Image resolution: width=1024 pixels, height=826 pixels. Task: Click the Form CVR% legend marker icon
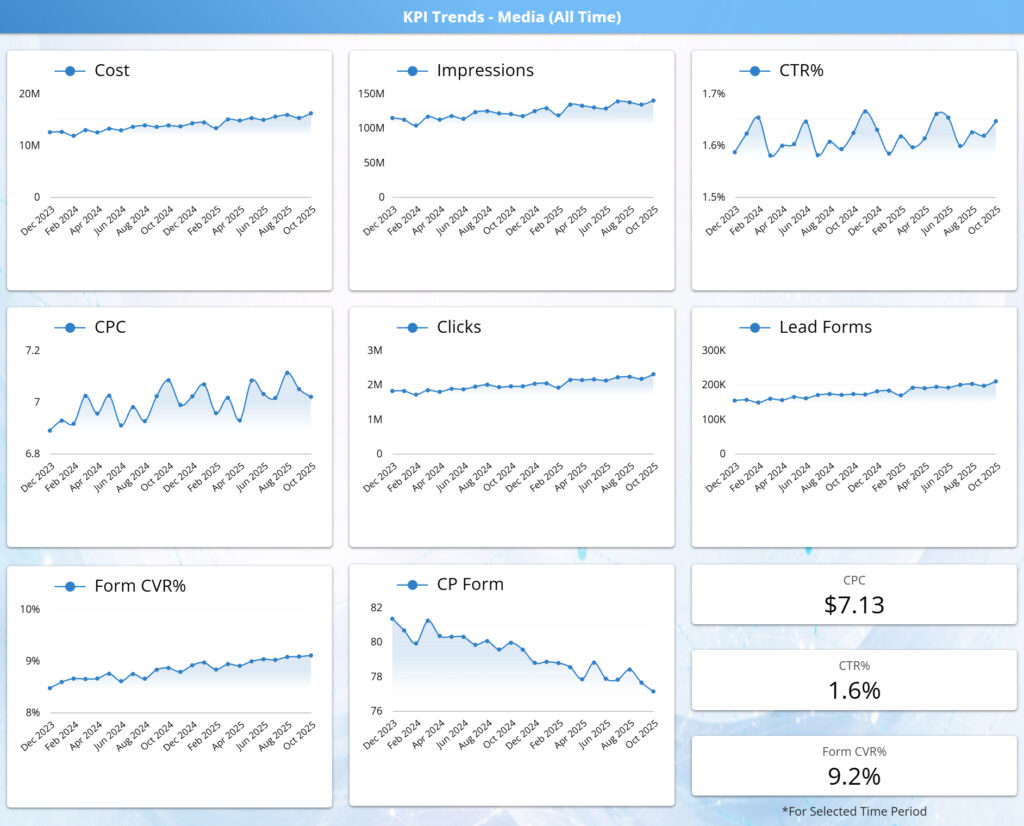pos(68,584)
